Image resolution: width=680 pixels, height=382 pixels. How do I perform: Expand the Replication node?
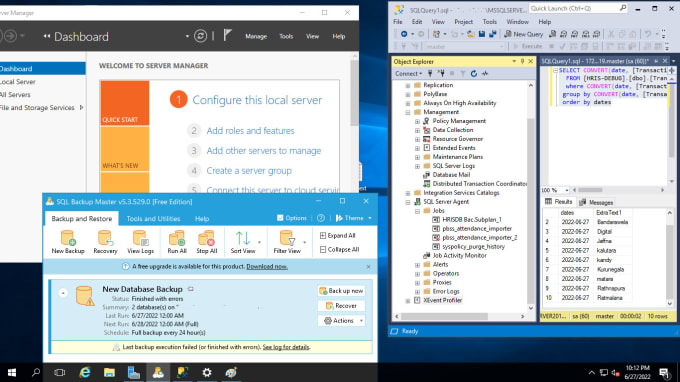(x=408, y=85)
